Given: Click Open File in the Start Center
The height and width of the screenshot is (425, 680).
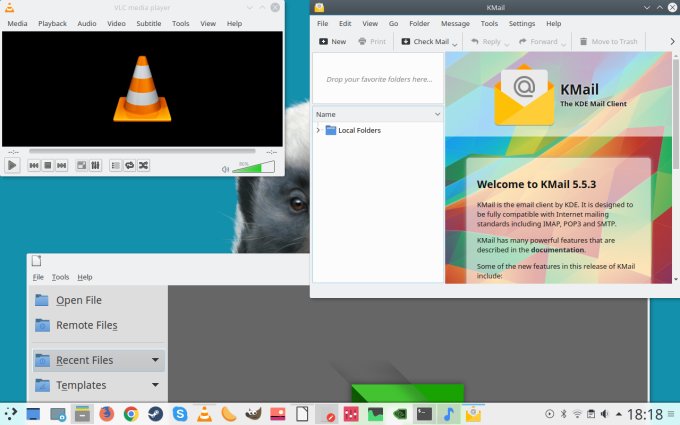Looking at the screenshot, I should tap(78, 300).
